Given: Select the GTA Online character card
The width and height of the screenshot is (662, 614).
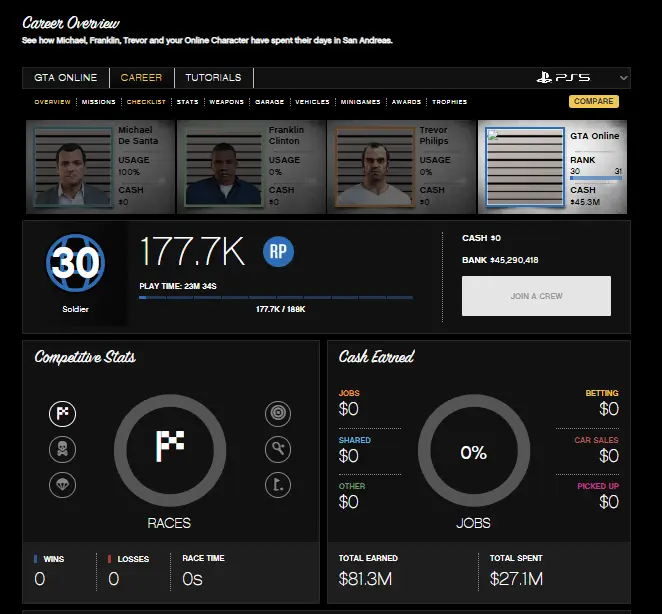Looking at the screenshot, I should point(553,167).
